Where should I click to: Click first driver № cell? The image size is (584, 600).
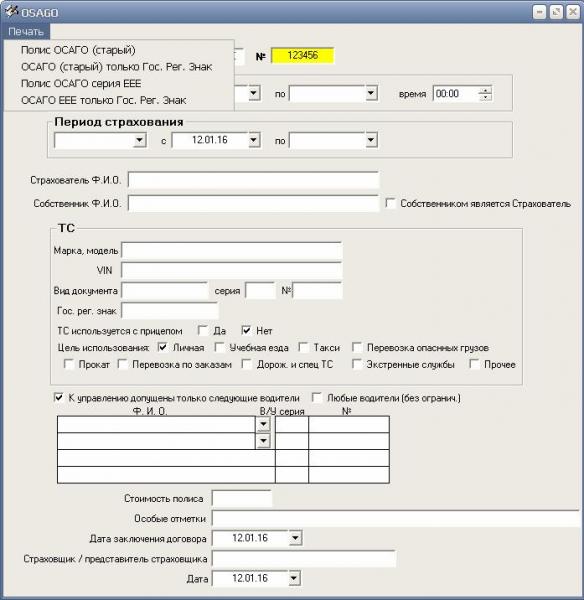point(349,424)
